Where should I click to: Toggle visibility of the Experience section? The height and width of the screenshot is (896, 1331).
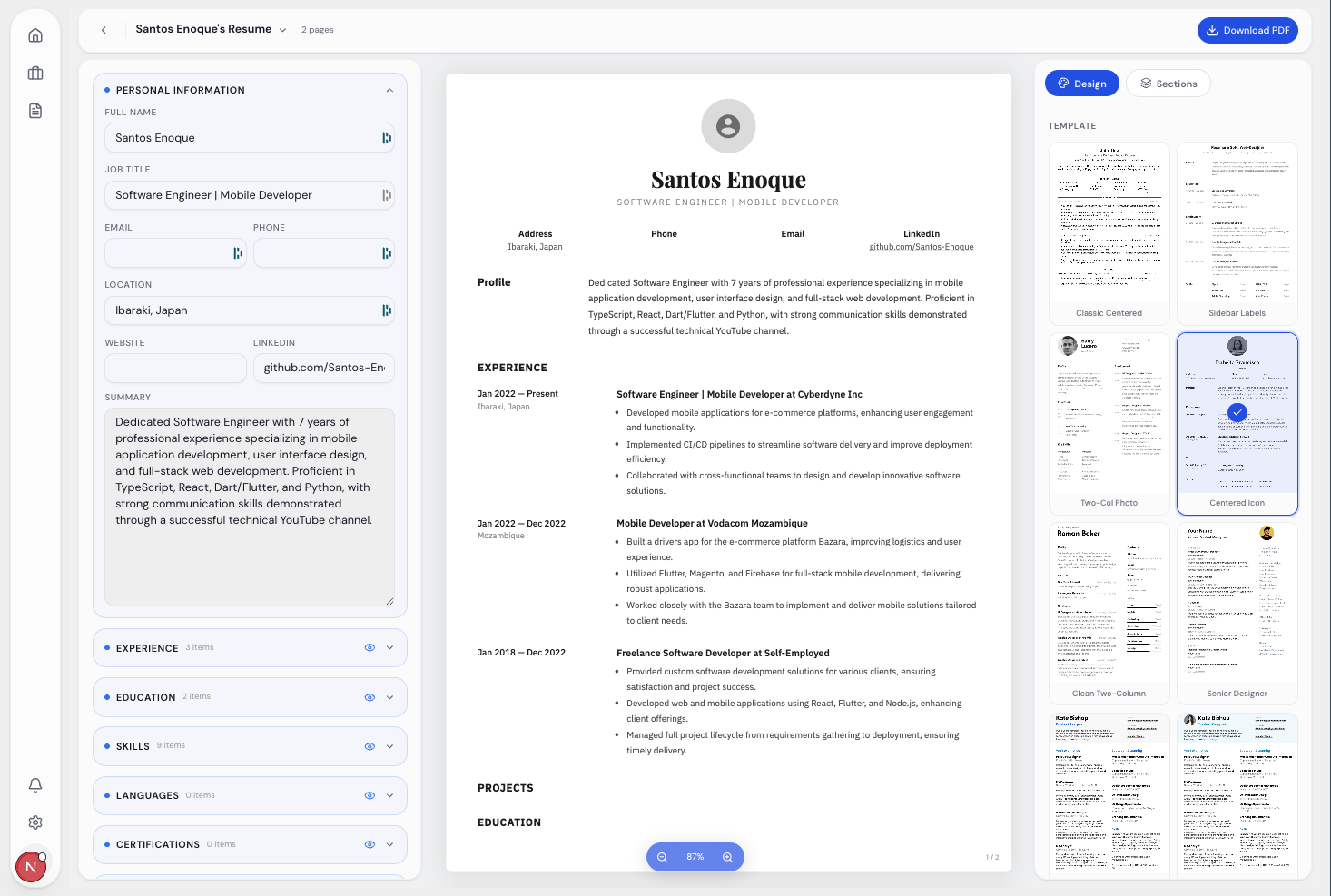pyautogui.click(x=370, y=648)
